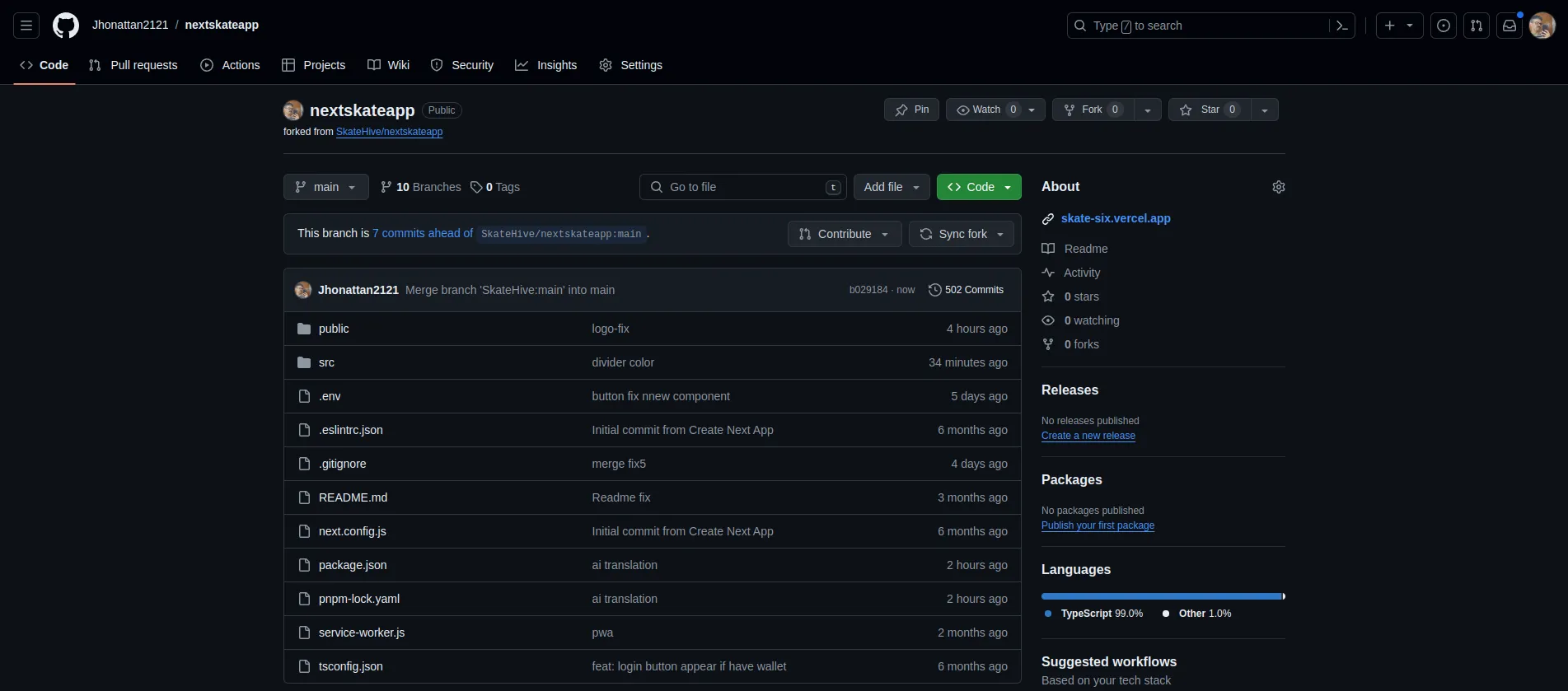The width and height of the screenshot is (1568, 691).
Task: Open the main branch dropdown
Action: pos(325,187)
